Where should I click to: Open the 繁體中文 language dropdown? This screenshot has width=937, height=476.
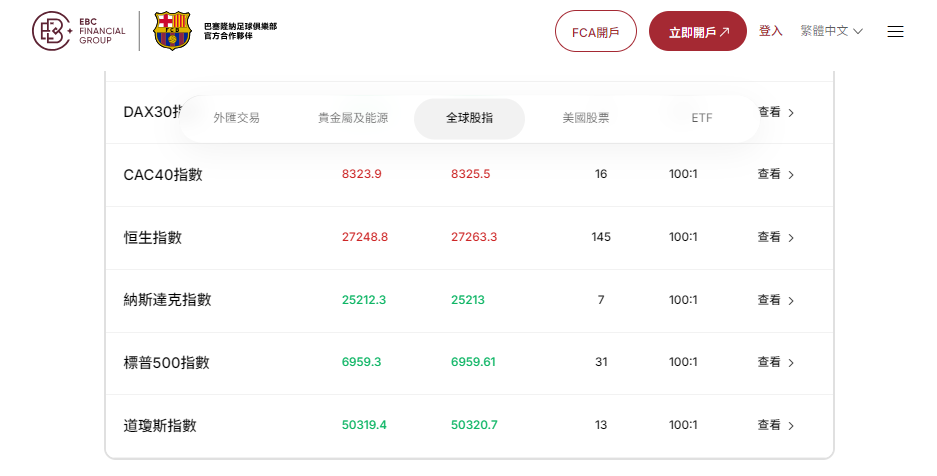[832, 31]
